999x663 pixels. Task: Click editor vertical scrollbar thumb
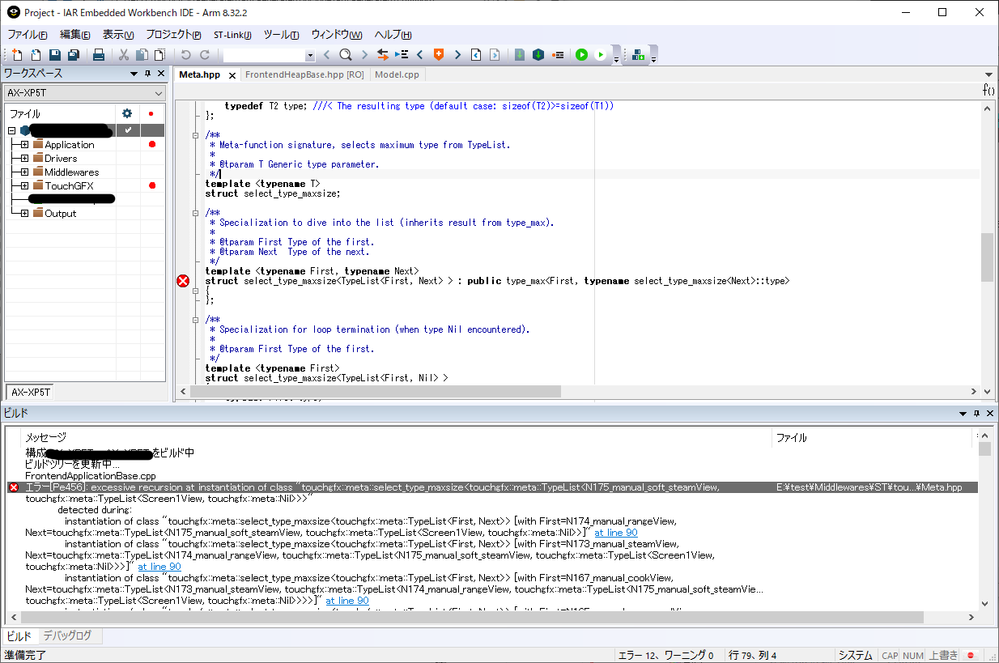tap(987, 257)
